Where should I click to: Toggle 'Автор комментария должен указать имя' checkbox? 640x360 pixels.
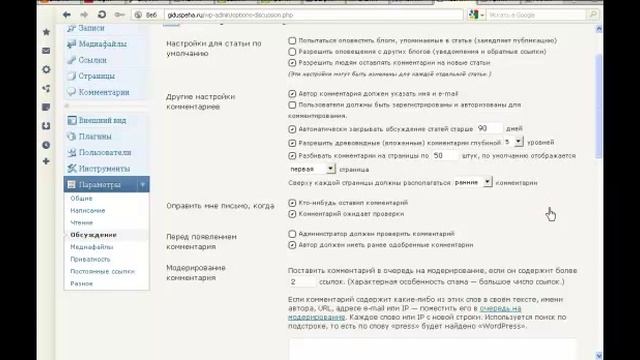click(292, 94)
